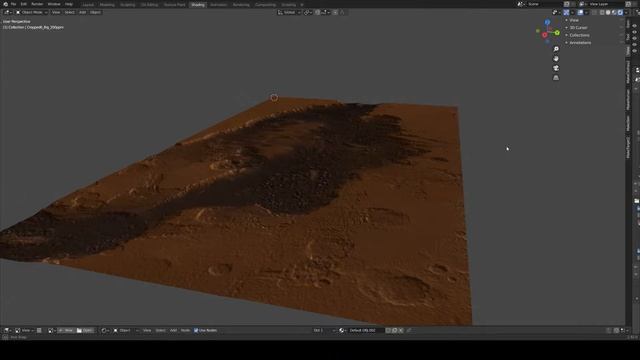
Task: Click the zoom magnifier viewport icon
Action: click(556, 49)
